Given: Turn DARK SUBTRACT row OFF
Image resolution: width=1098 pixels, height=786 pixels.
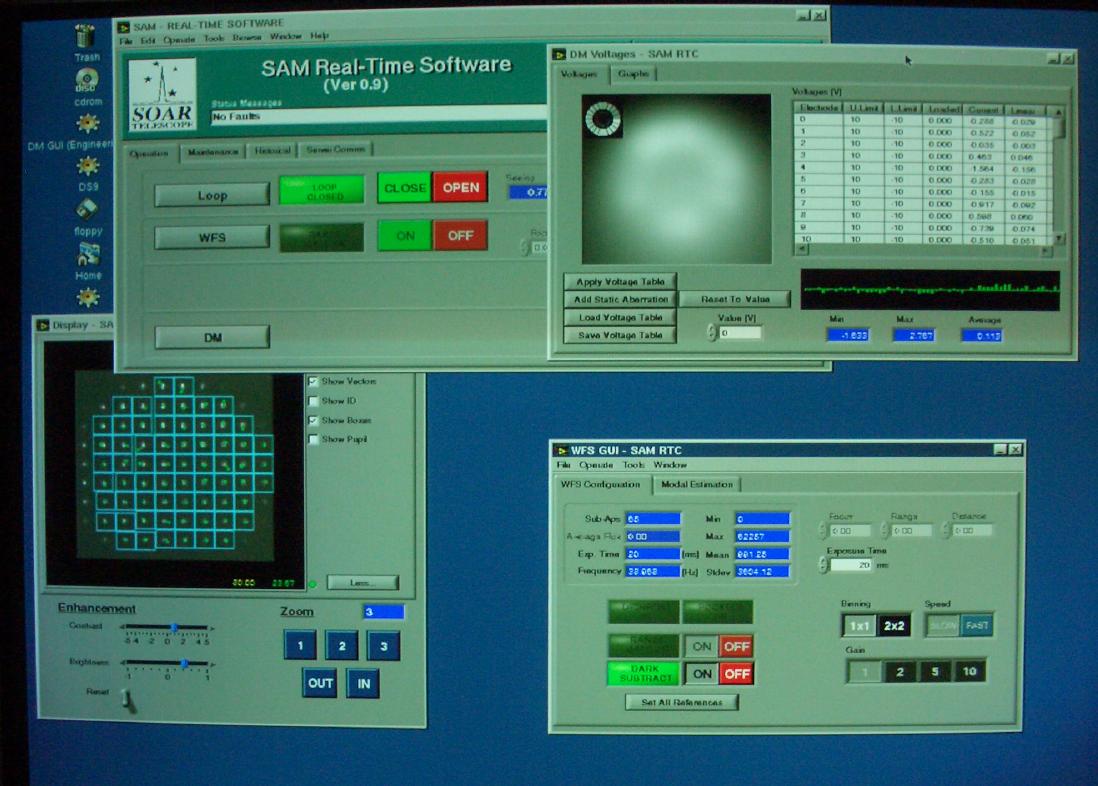Looking at the screenshot, I should [737, 674].
